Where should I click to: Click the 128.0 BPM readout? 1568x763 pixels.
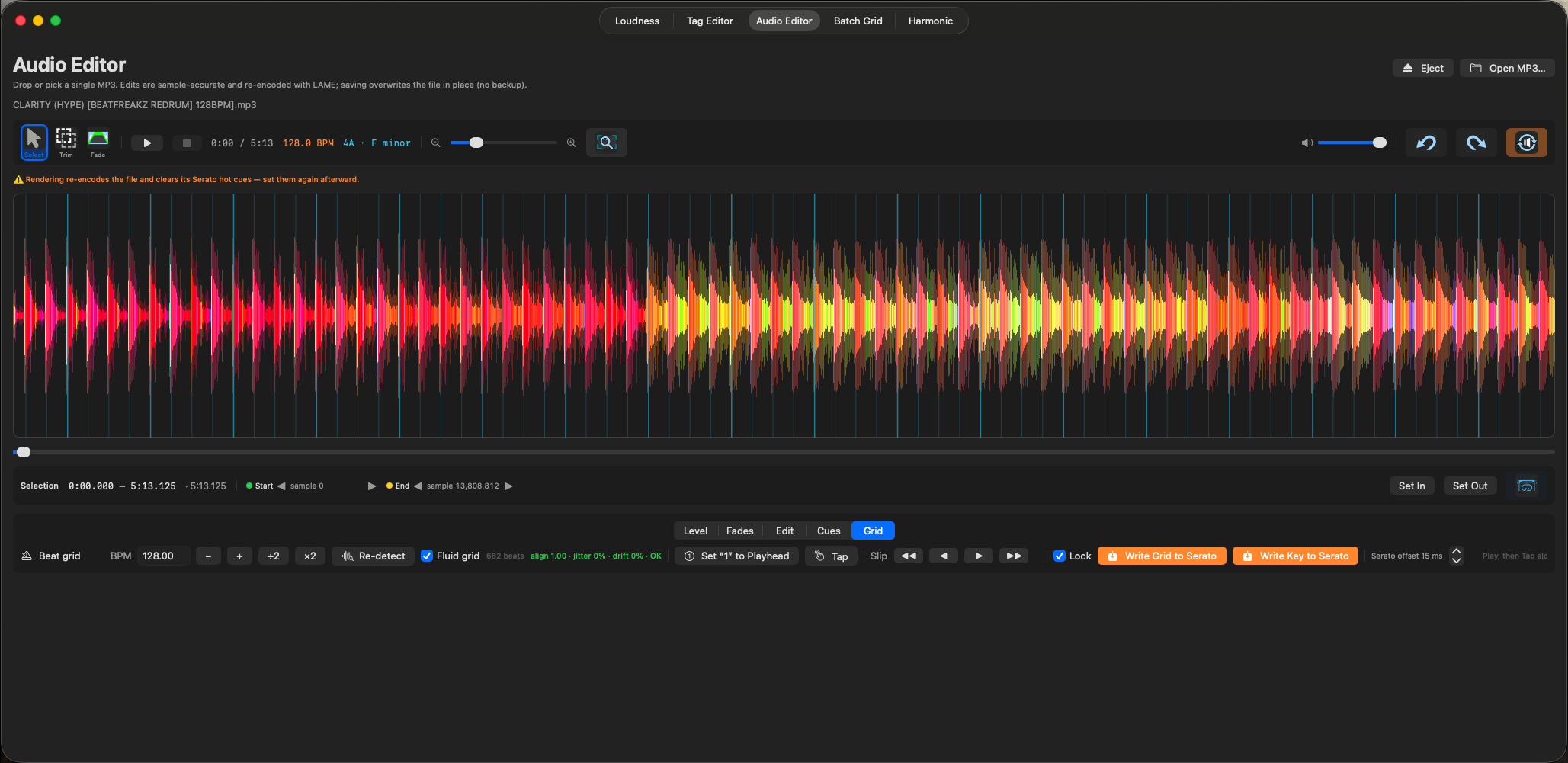(x=308, y=143)
